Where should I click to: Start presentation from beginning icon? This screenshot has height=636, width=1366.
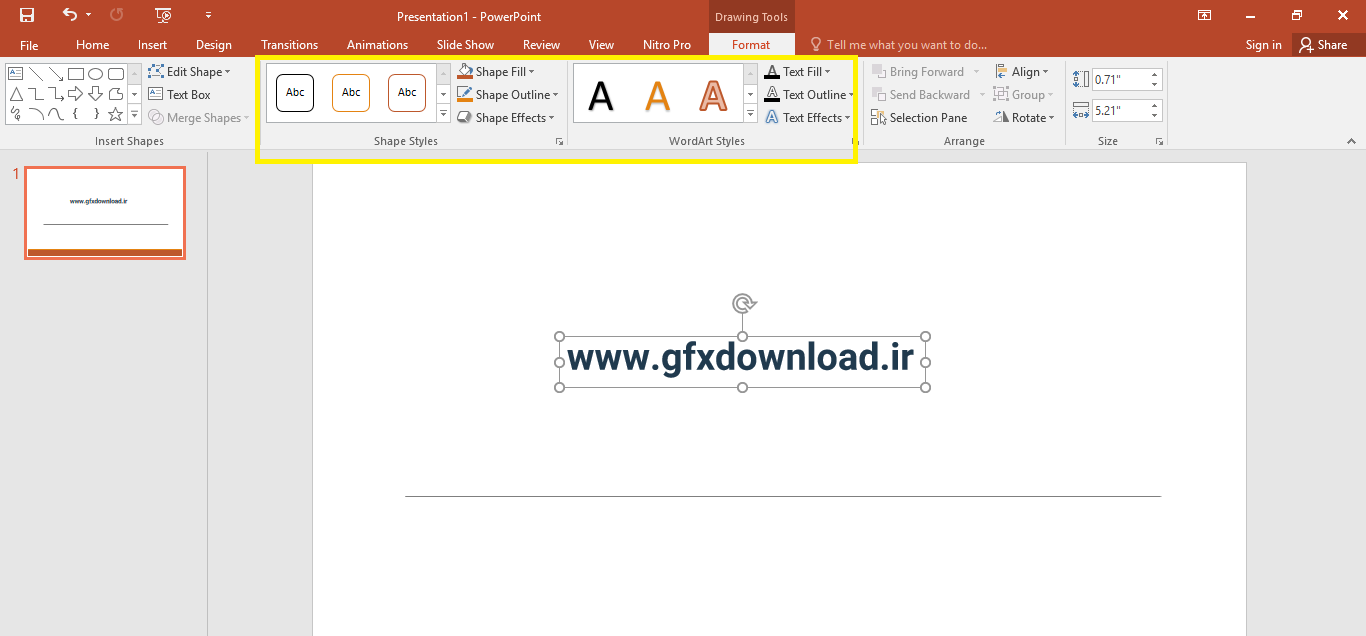pyautogui.click(x=163, y=15)
